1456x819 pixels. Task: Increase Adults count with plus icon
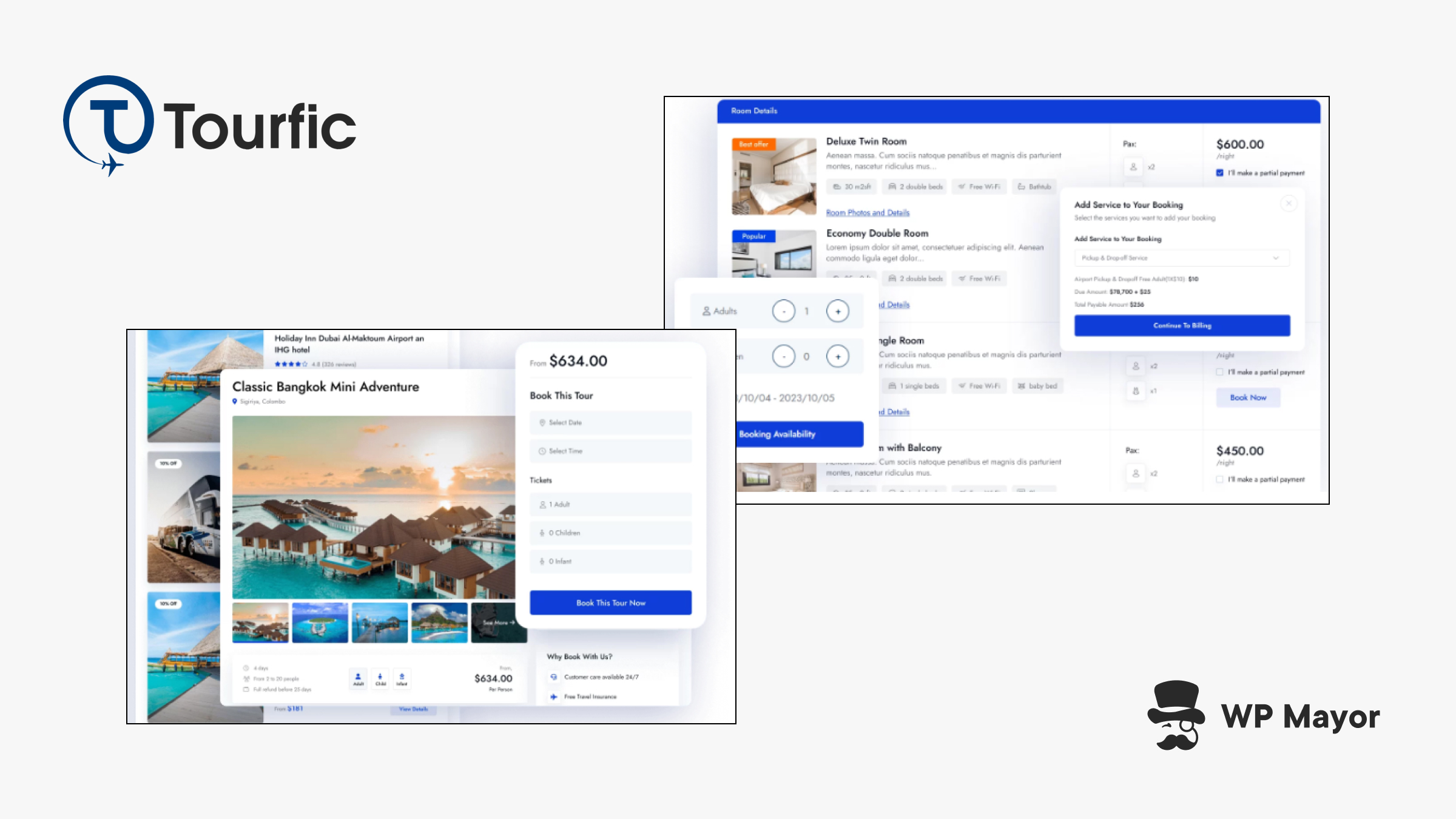838,311
